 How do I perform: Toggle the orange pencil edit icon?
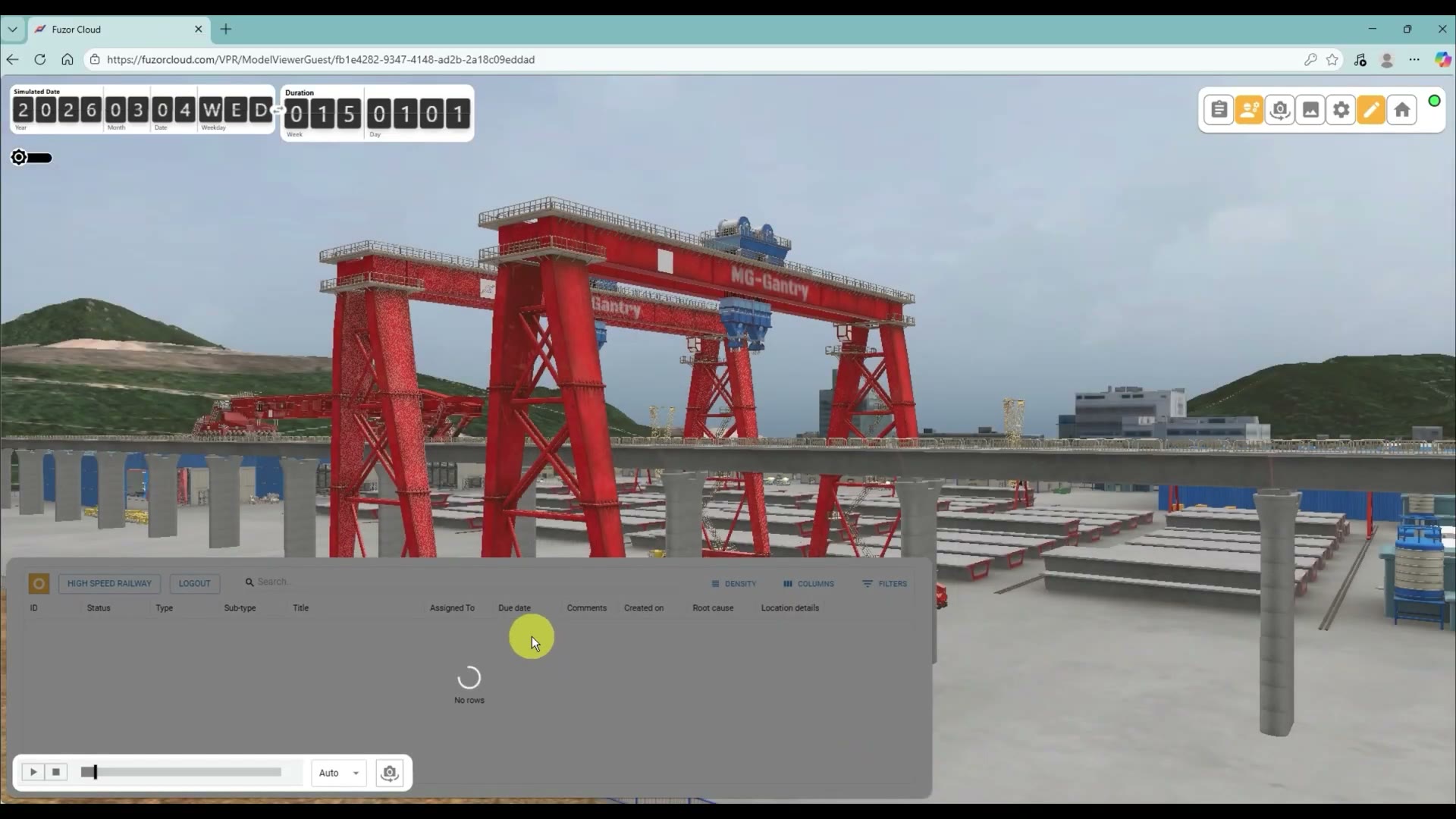[1371, 110]
